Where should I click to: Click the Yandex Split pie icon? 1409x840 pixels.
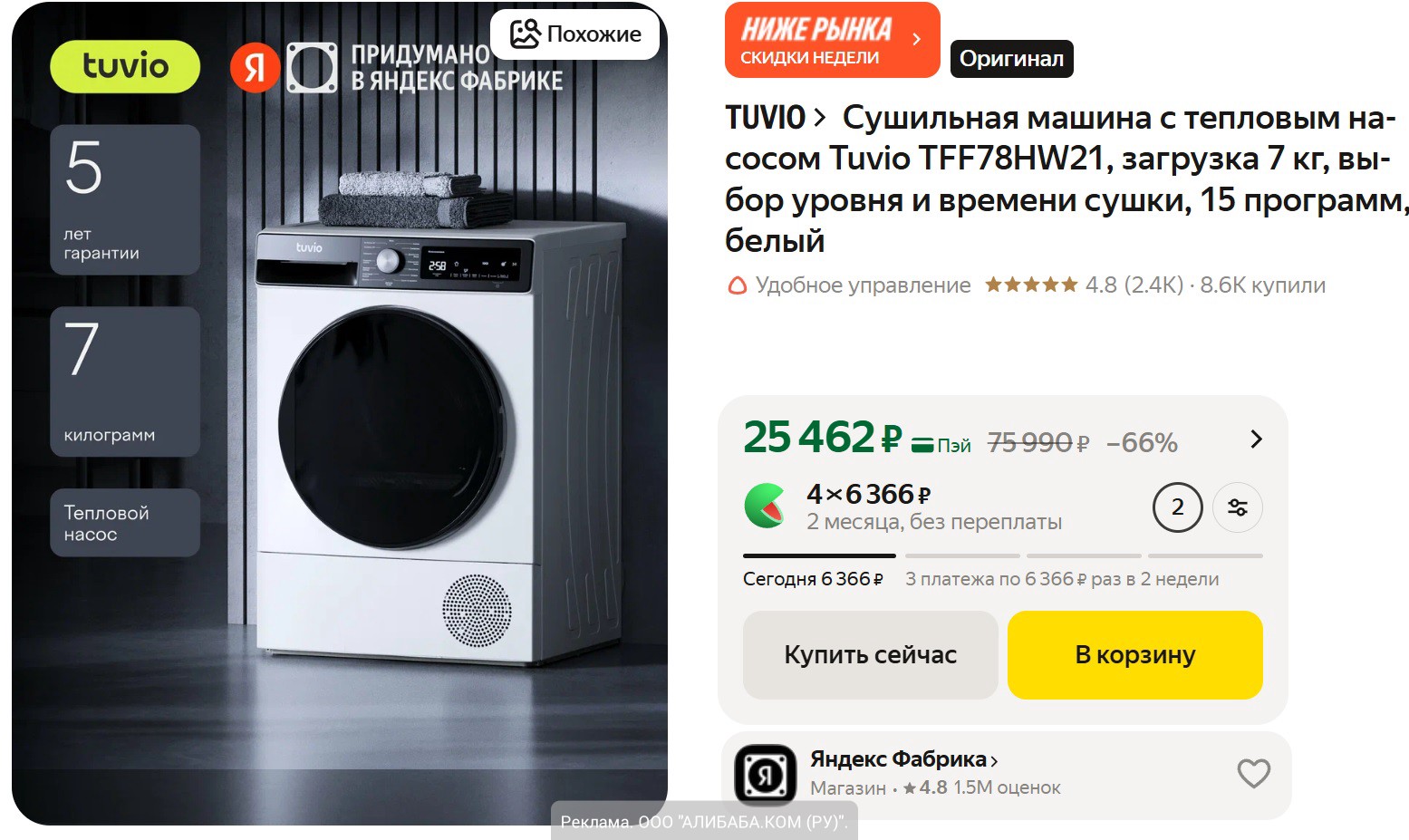766,506
